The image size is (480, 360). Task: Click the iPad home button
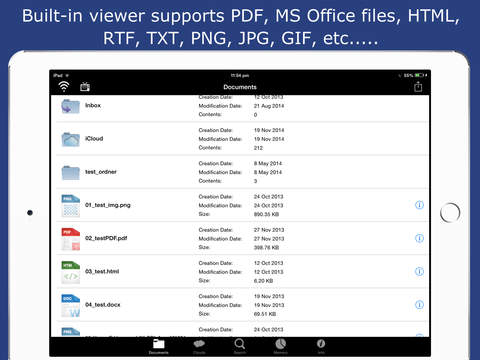(x=450, y=213)
